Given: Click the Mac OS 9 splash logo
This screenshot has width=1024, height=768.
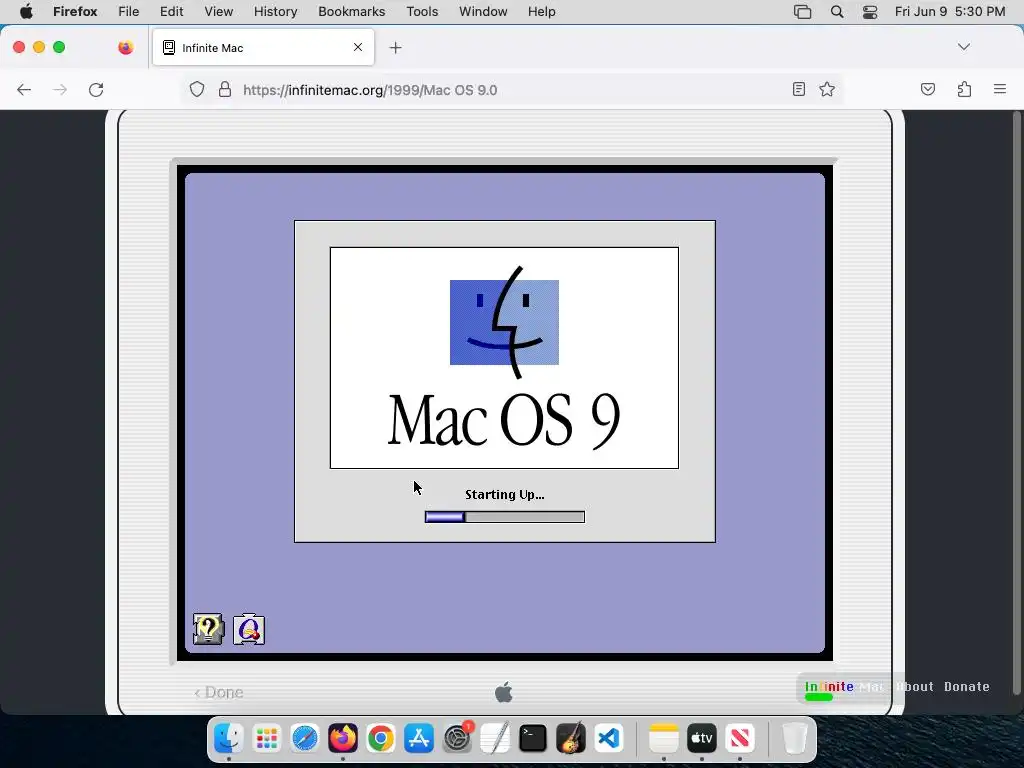Looking at the screenshot, I should click(504, 358).
